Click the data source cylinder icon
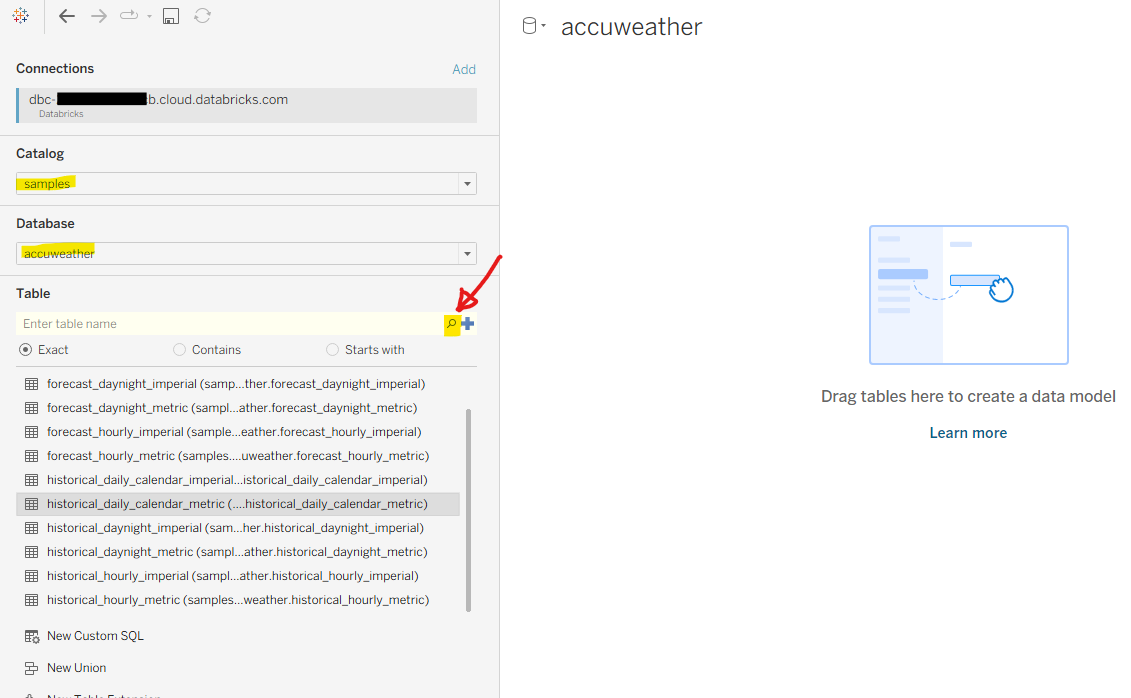The width and height of the screenshot is (1131, 698). point(530,27)
